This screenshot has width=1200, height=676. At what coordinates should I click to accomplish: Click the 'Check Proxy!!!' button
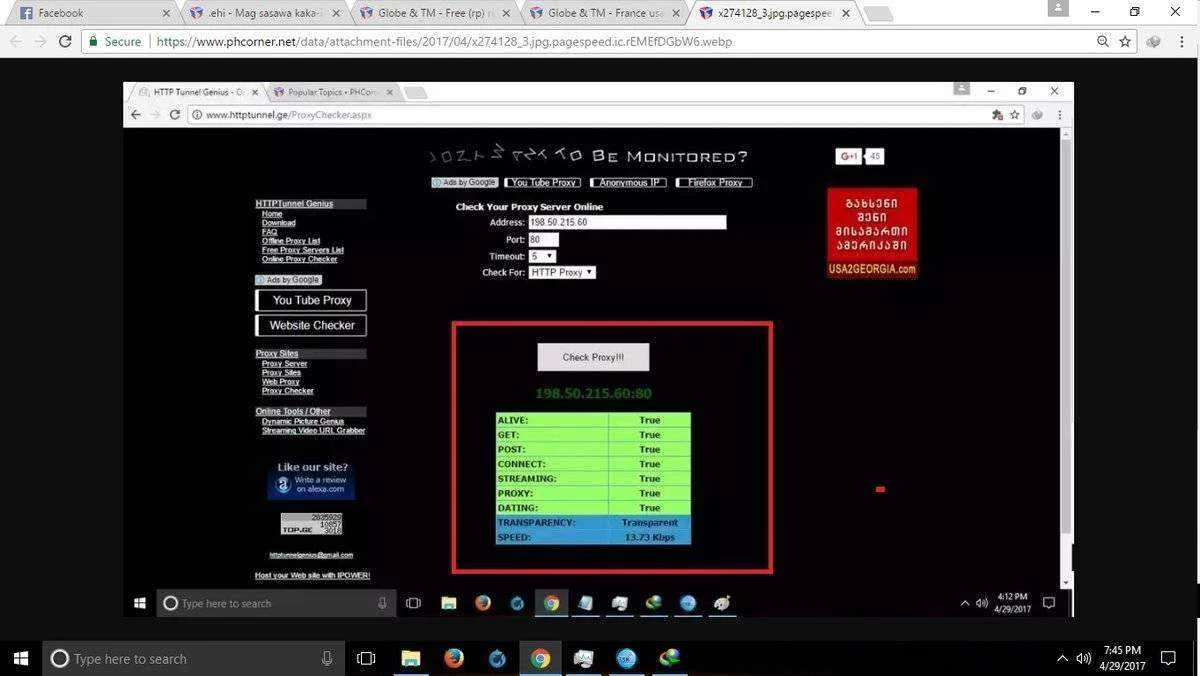click(x=593, y=357)
